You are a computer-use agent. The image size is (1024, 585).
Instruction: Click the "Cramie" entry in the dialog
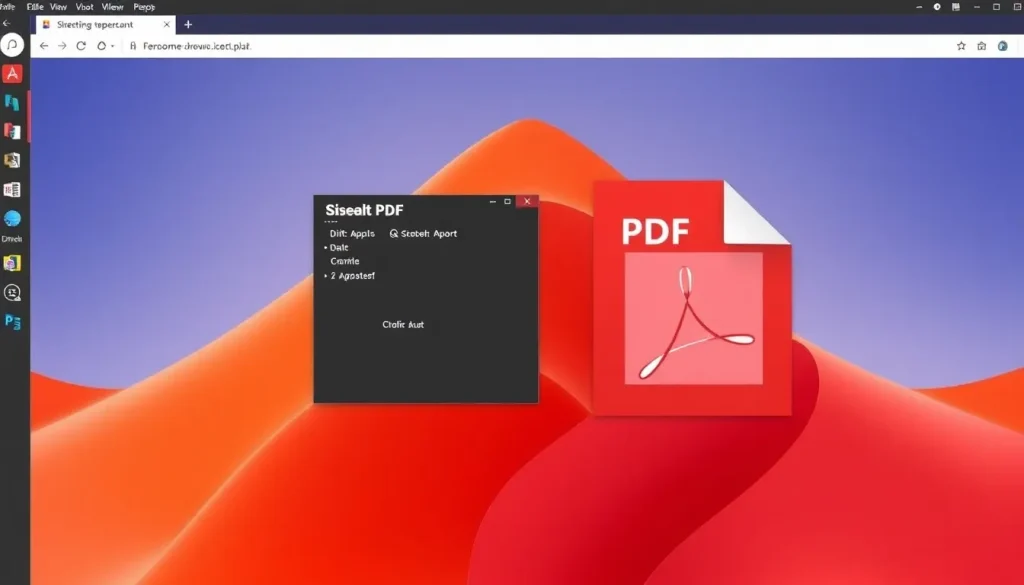344,261
